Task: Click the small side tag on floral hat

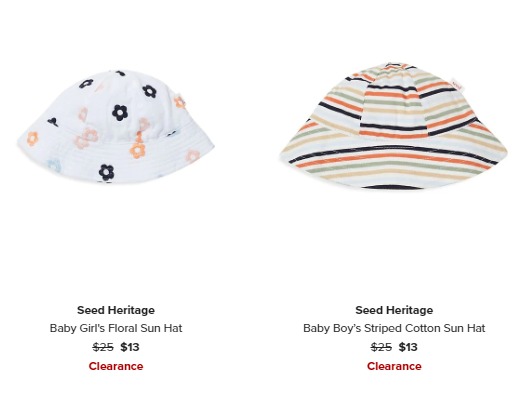Action: (180, 102)
